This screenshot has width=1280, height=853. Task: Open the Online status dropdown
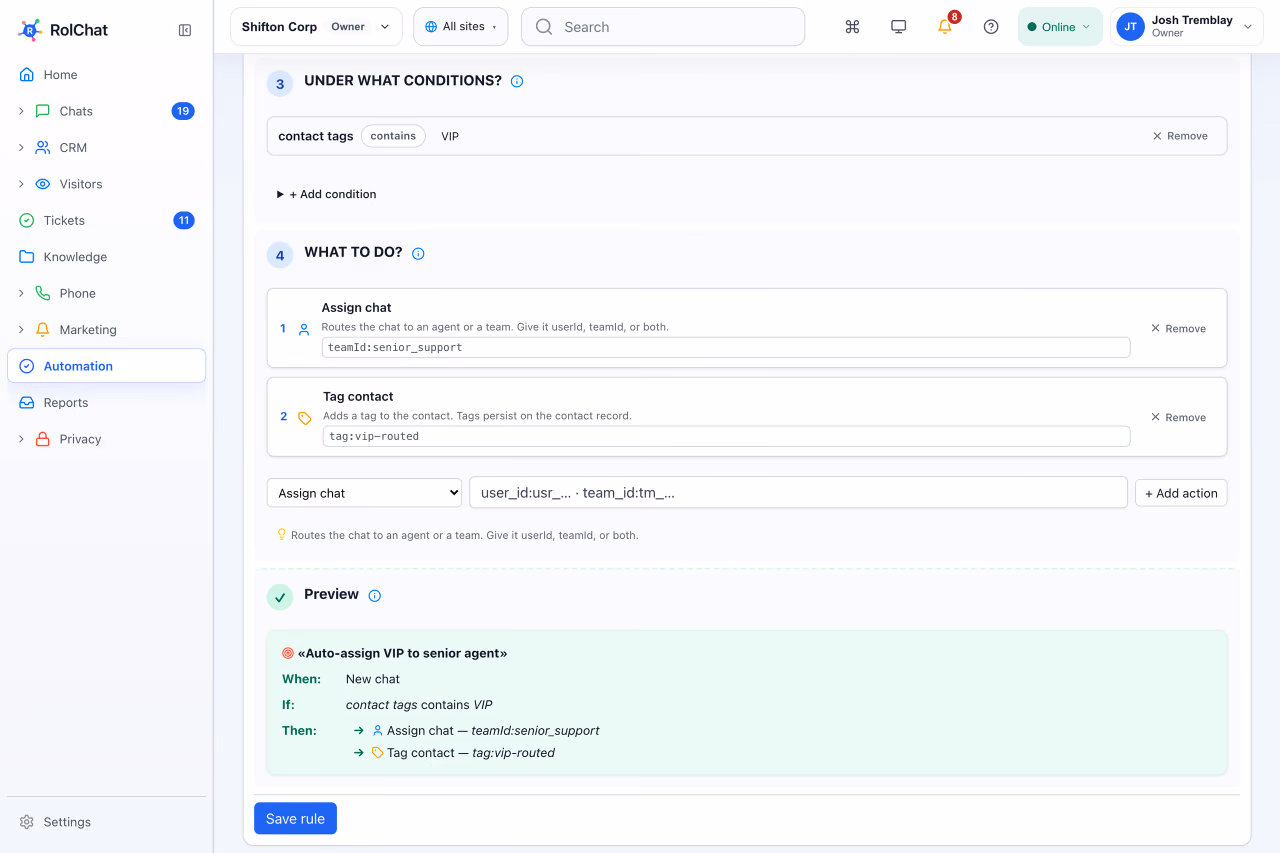click(x=1060, y=27)
